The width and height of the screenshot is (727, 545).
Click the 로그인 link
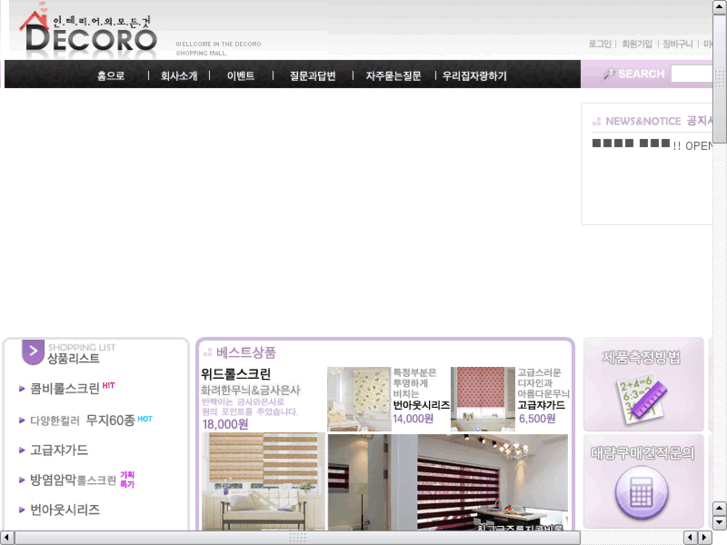tap(600, 44)
